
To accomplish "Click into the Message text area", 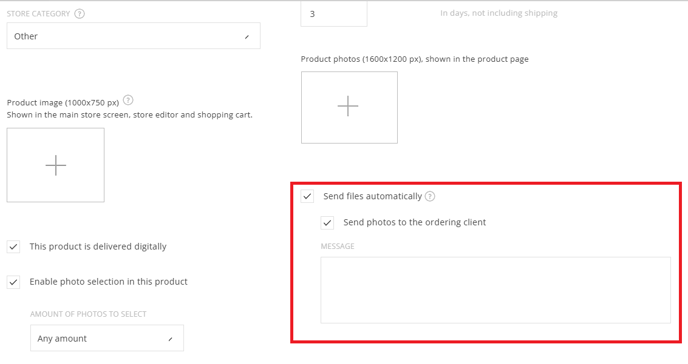I will click(495, 290).
